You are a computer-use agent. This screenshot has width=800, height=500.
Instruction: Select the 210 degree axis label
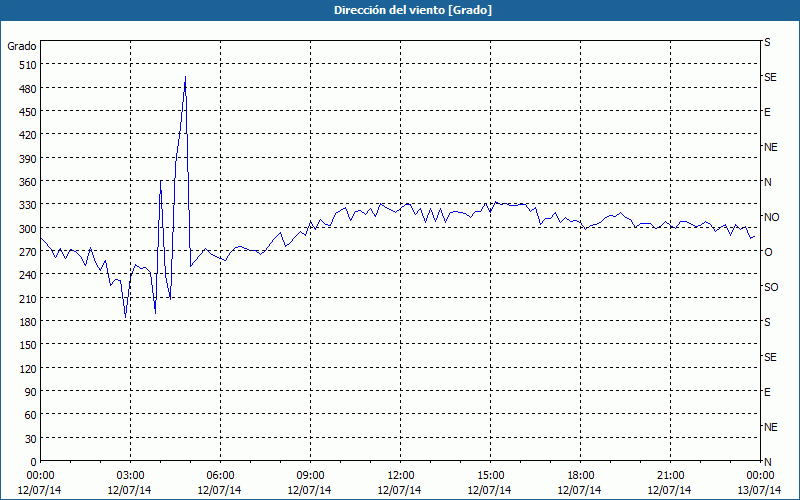[x=28, y=298]
